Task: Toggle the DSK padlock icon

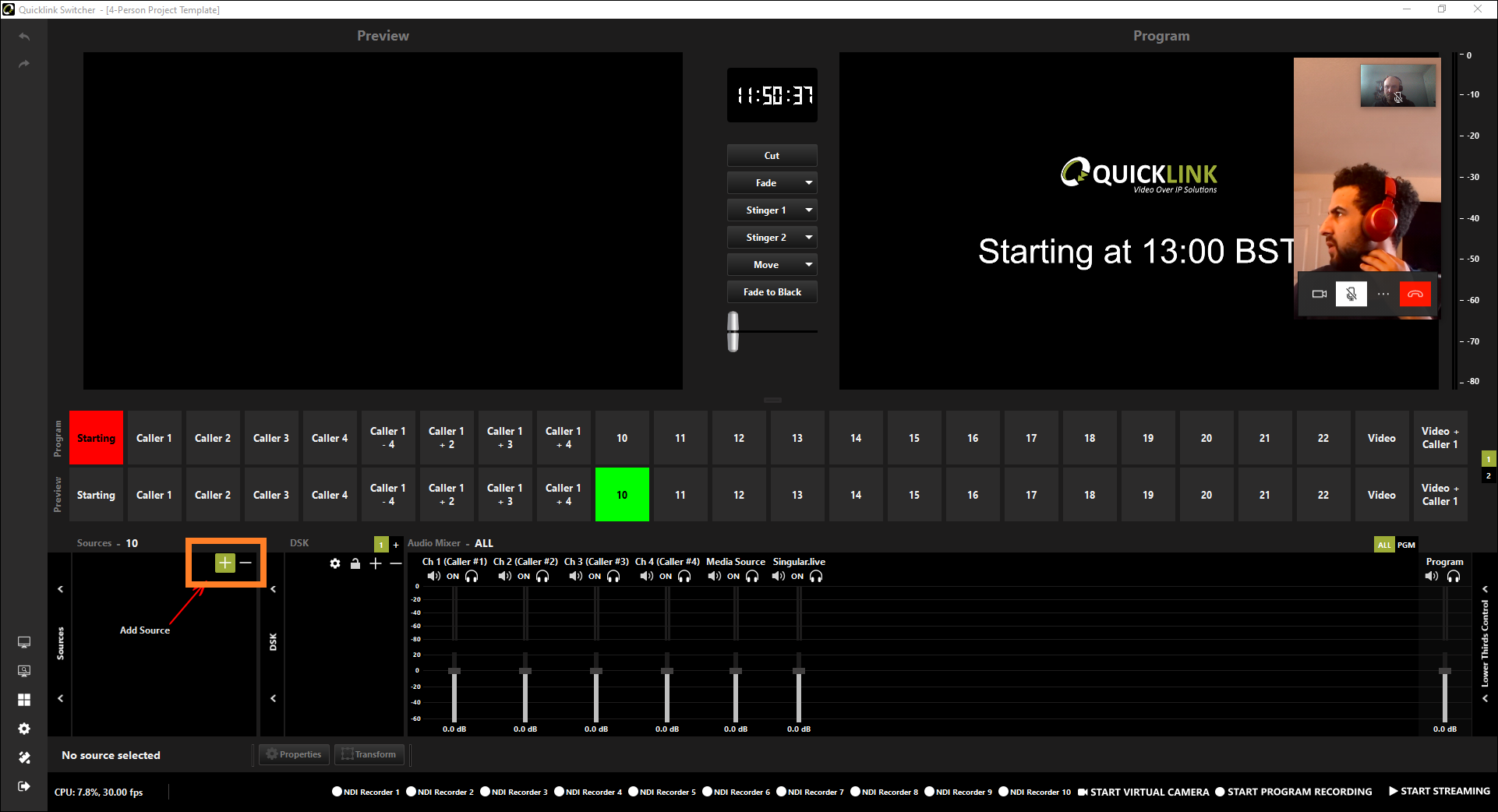Action: (355, 563)
